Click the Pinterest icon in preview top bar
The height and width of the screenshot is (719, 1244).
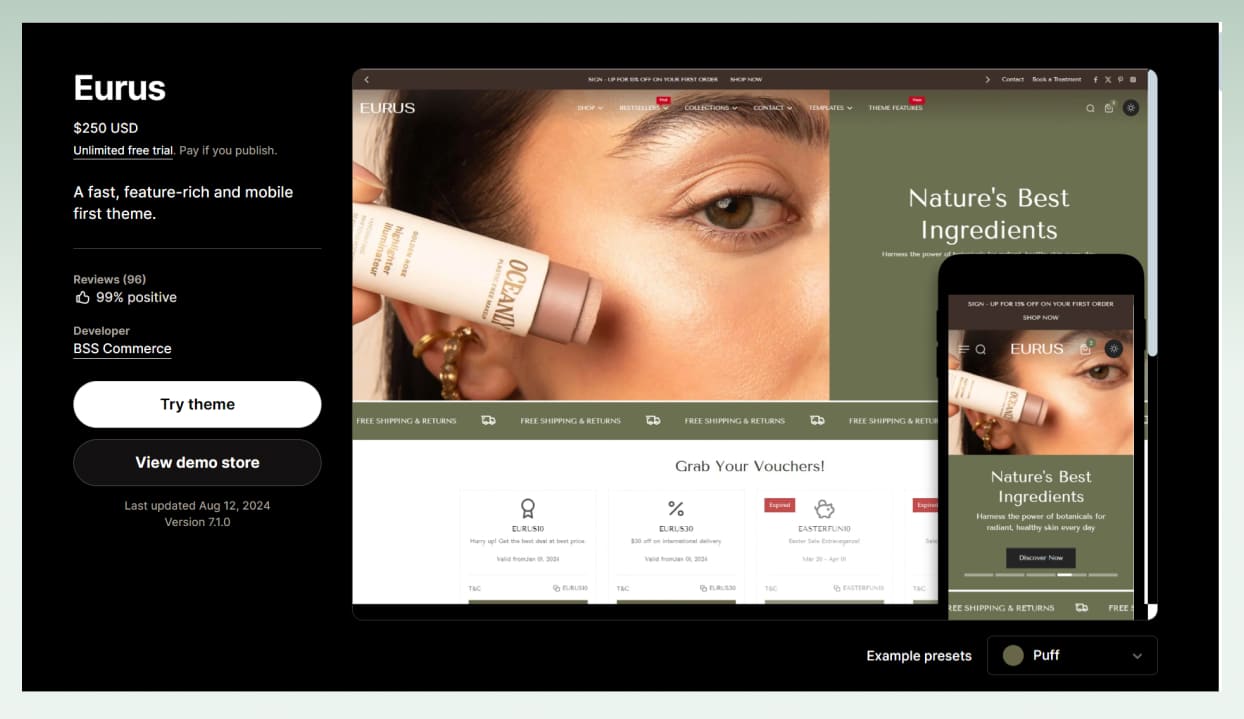tap(1120, 79)
